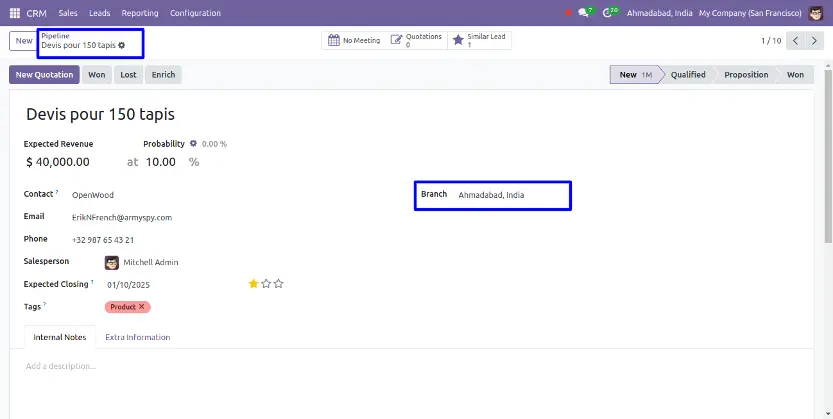Open the Reporting menu
Screen dimensions: 833x419
pyautogui.click(x=139, y=13)
